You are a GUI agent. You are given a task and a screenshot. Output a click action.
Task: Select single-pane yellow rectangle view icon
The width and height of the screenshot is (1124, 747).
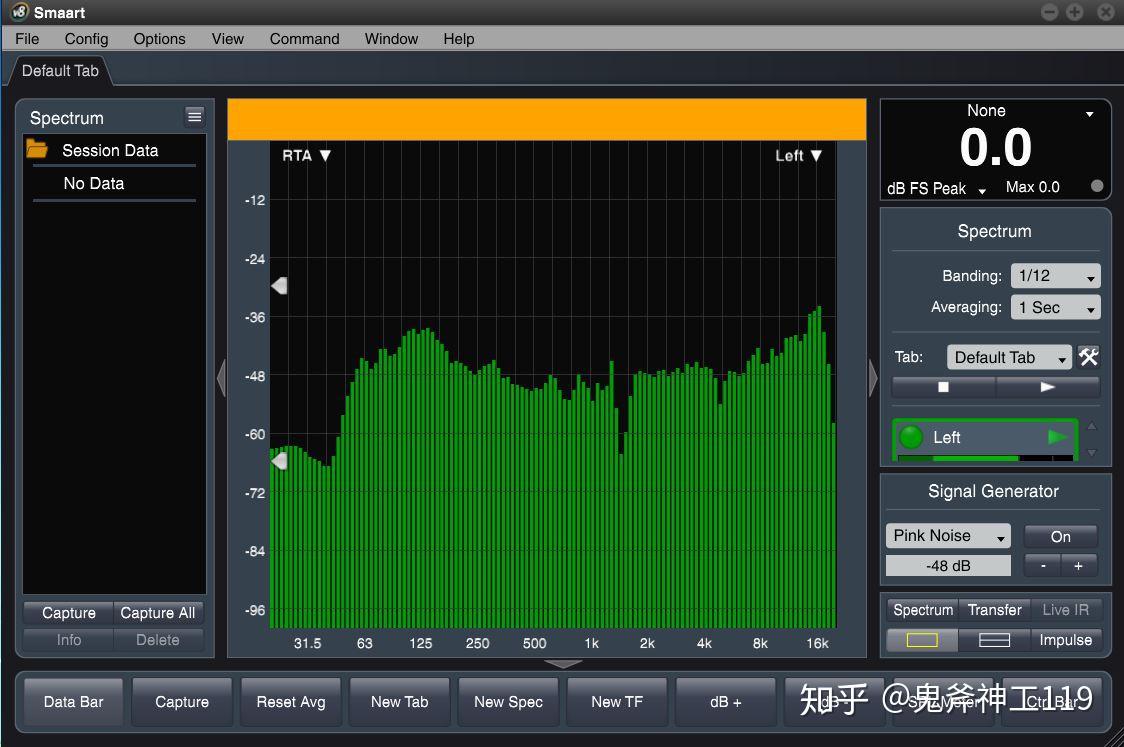pos(922,639)
